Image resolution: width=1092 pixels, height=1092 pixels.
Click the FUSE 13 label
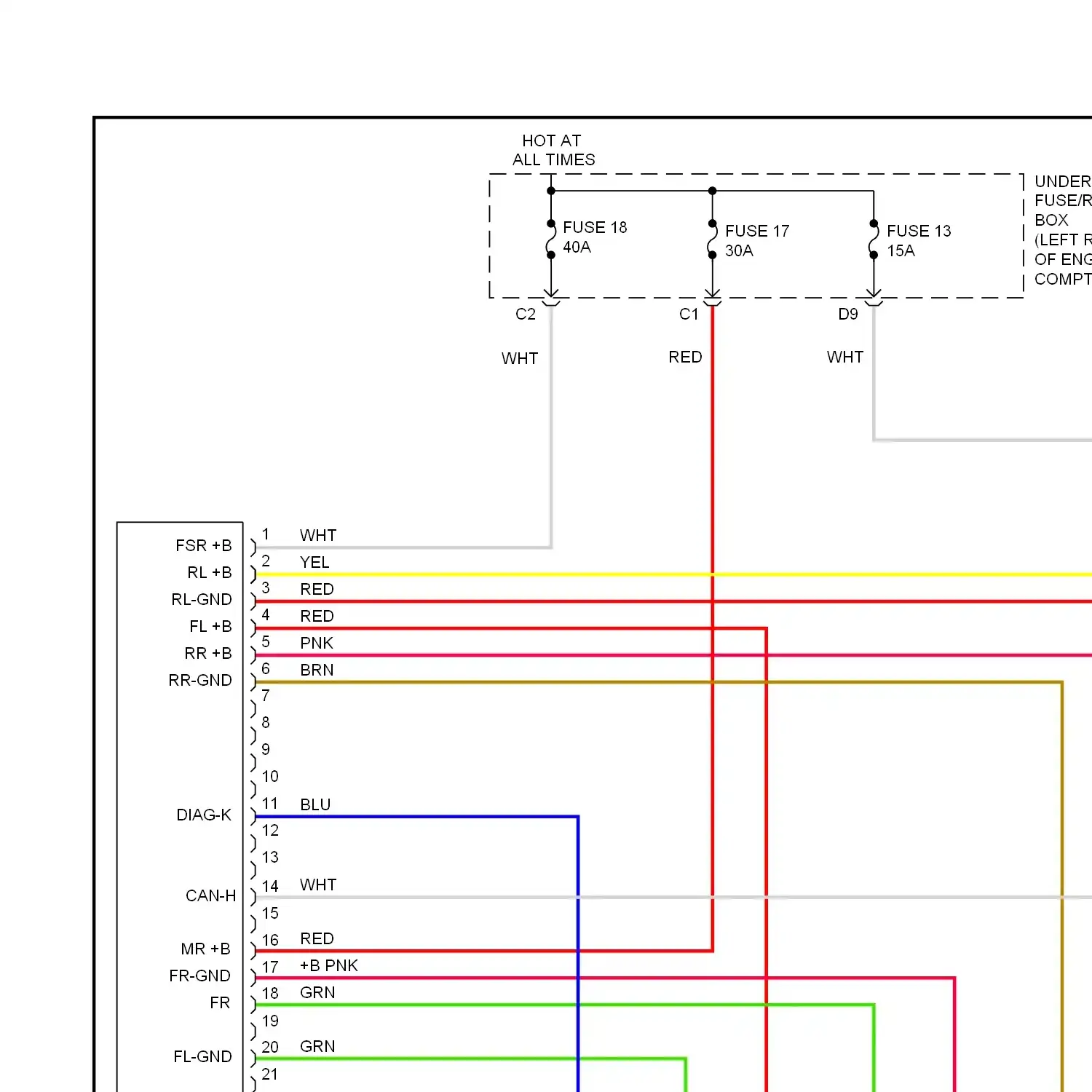919,231
